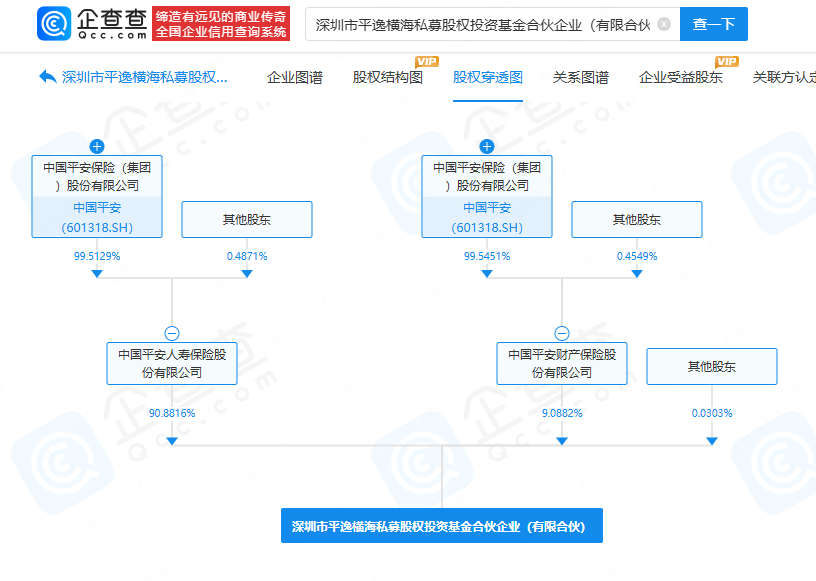Open the 企业受益股东 tab

click(681, 78)
